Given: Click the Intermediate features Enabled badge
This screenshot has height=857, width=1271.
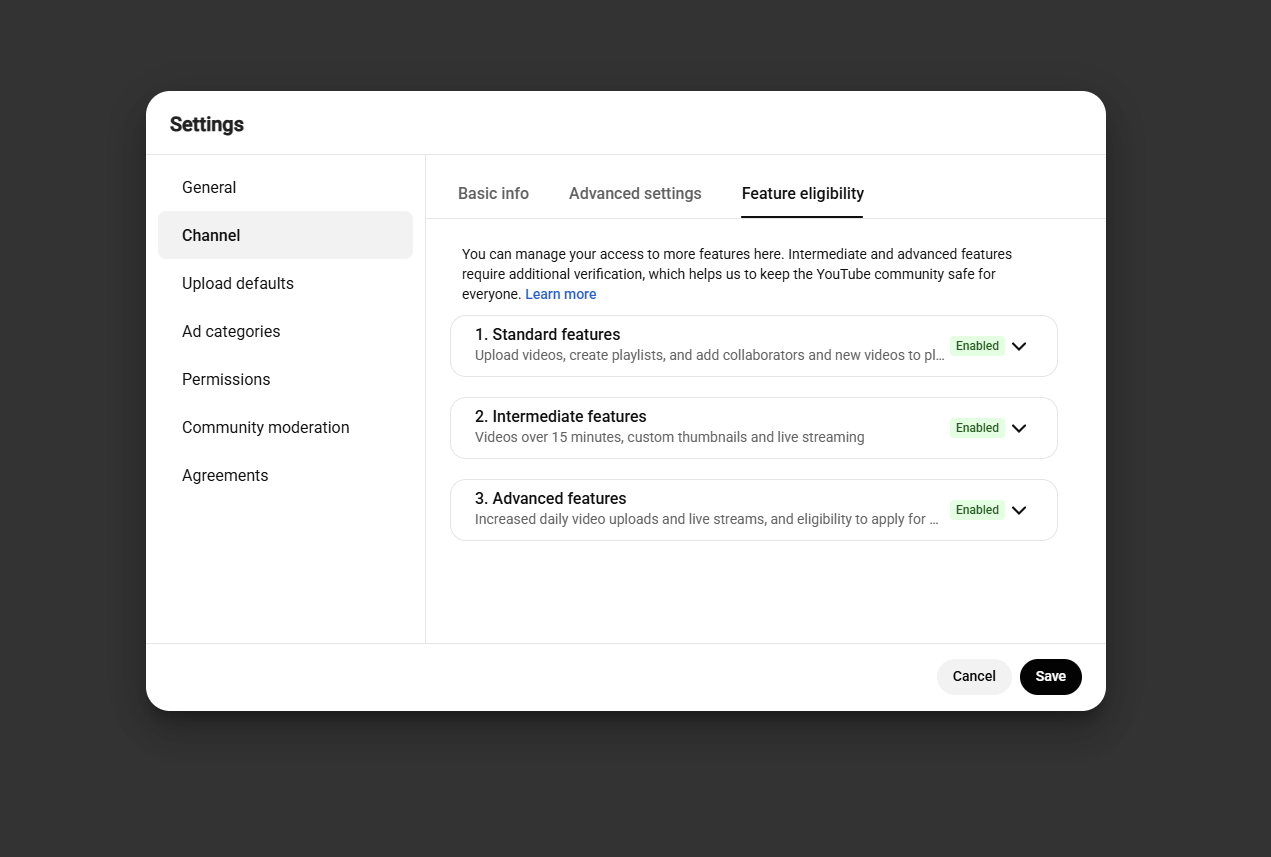Looking at the screenshot, I should click(x=977, y=428).
